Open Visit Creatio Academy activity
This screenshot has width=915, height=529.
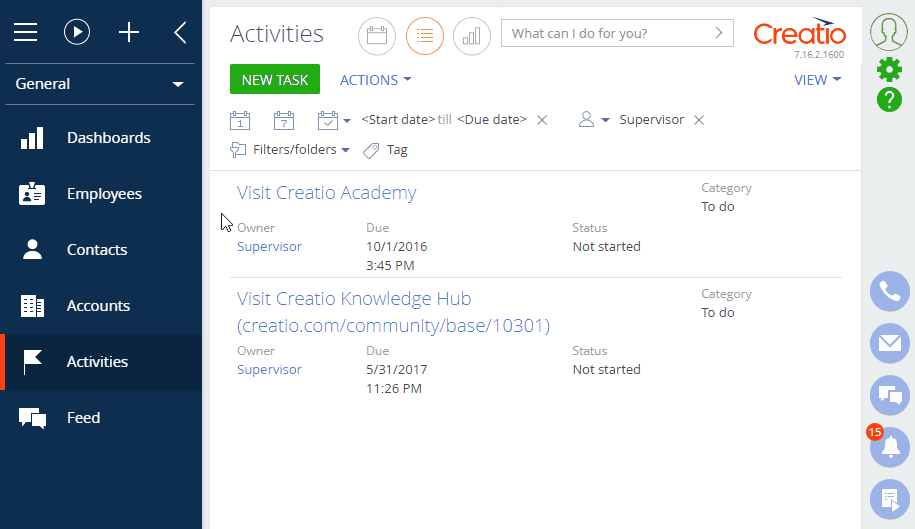327,192
